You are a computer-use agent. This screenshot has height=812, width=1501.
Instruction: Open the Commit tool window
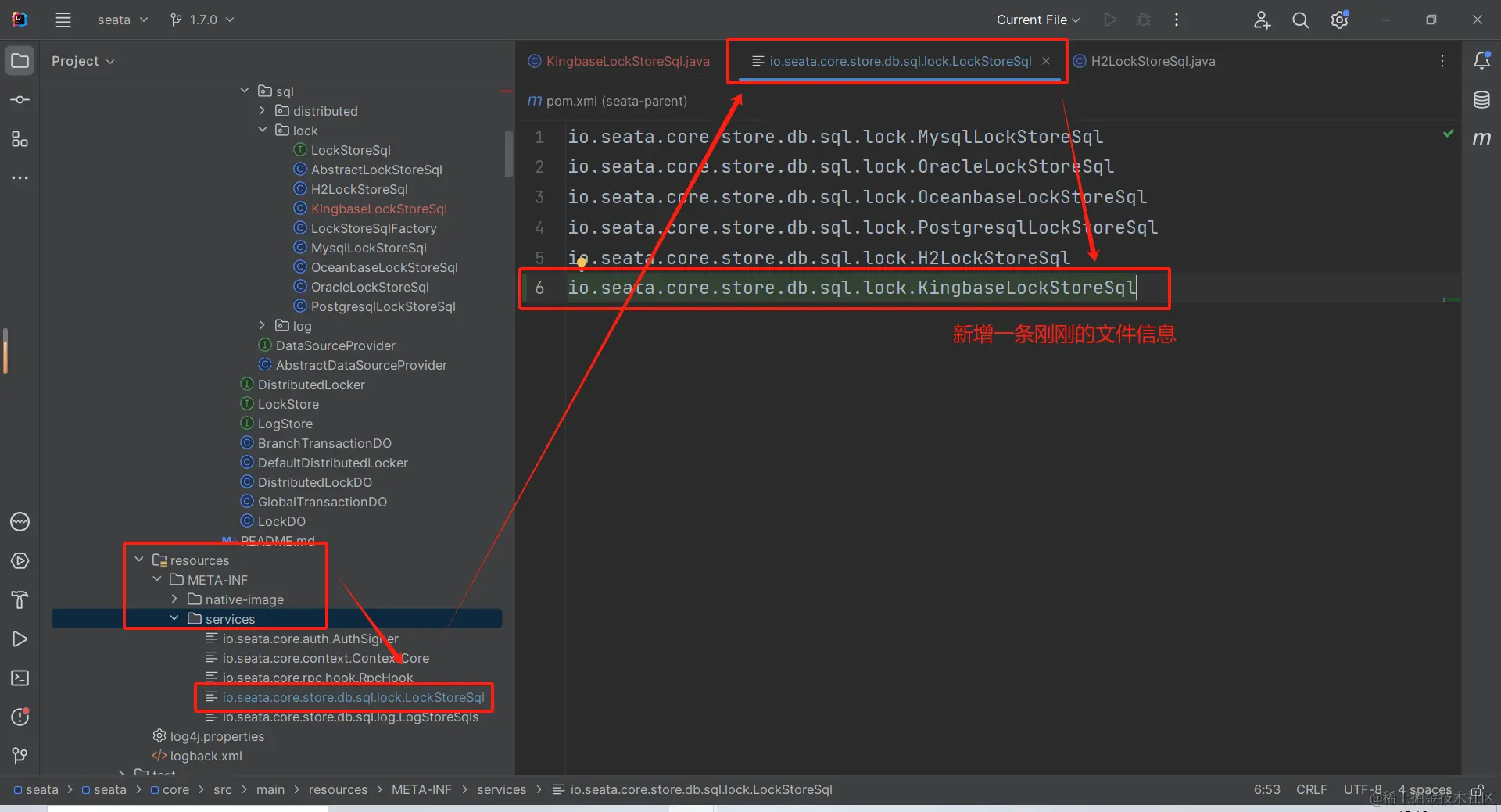[x=20, y=100]
